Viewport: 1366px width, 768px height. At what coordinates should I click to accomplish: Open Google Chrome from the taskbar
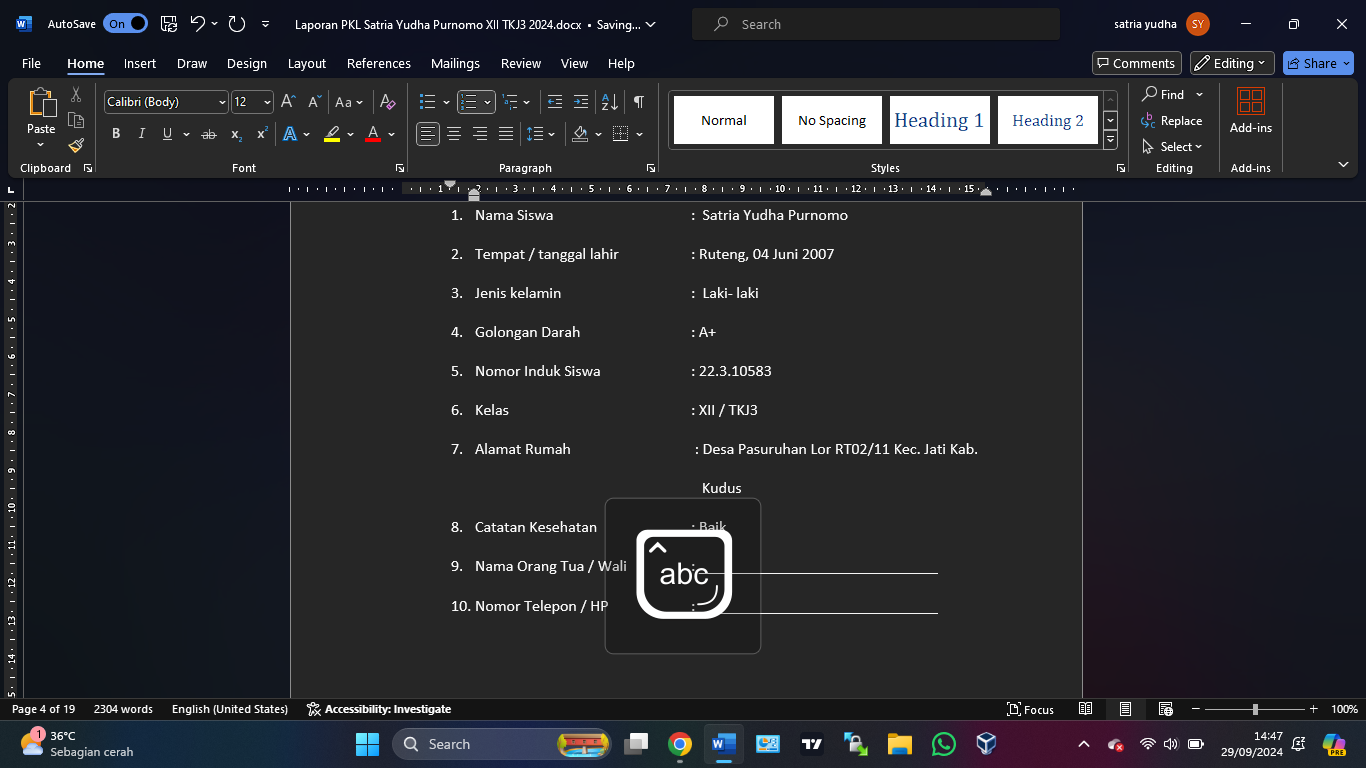pos(680,744)
